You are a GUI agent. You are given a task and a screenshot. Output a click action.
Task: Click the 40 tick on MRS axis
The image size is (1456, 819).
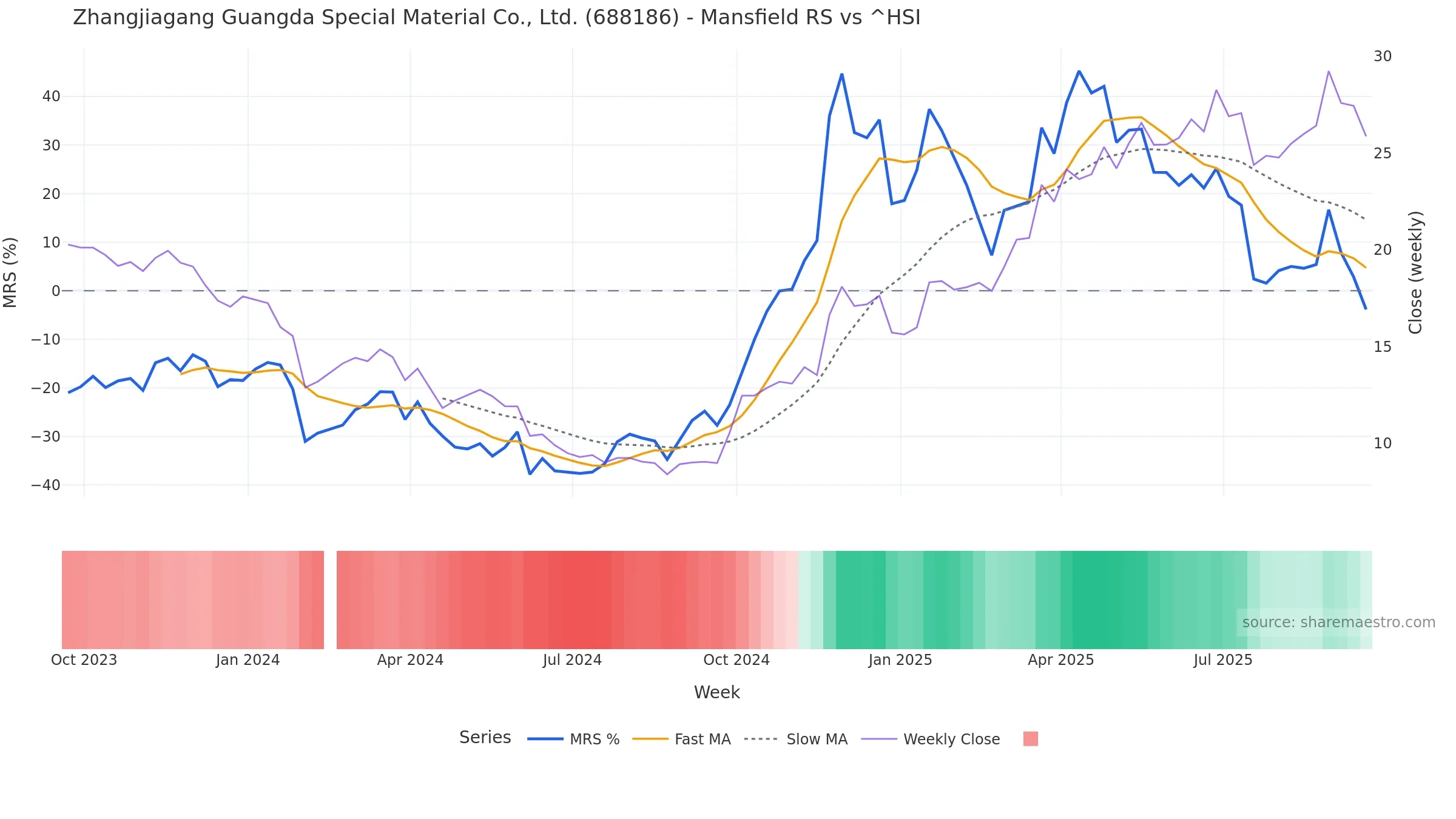(51, 96)
